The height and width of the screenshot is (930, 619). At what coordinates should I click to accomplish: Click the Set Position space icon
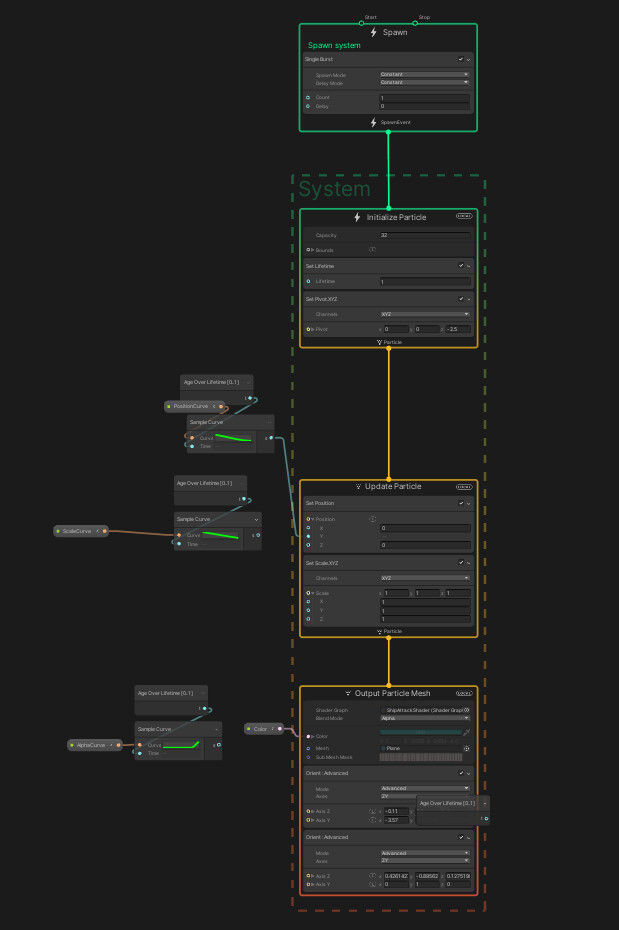click(x=372, y=519)
